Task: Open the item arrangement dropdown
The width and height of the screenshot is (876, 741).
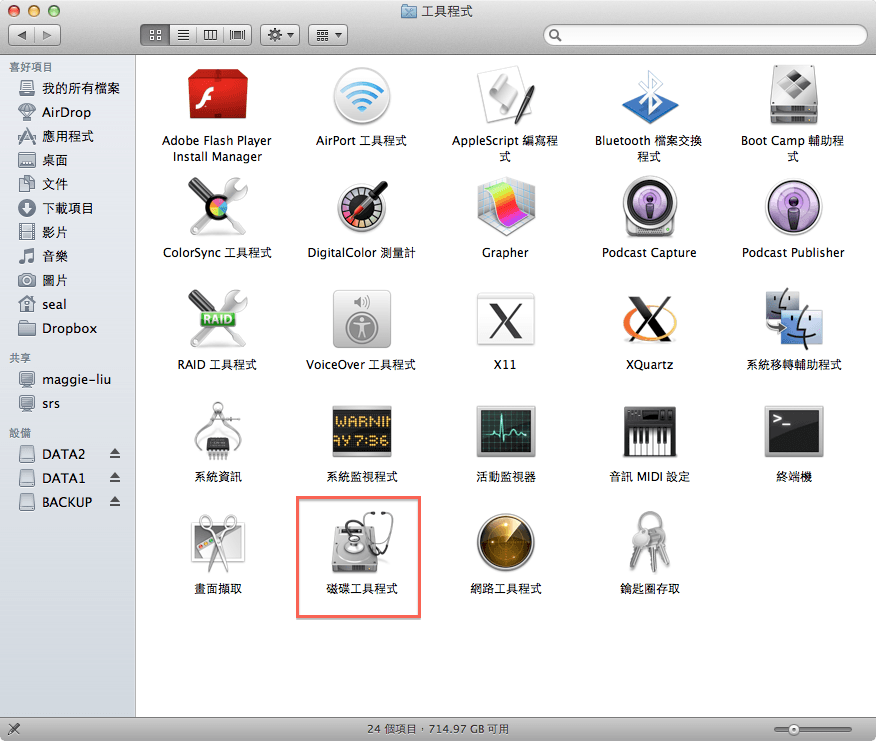Action: (327, 35)
